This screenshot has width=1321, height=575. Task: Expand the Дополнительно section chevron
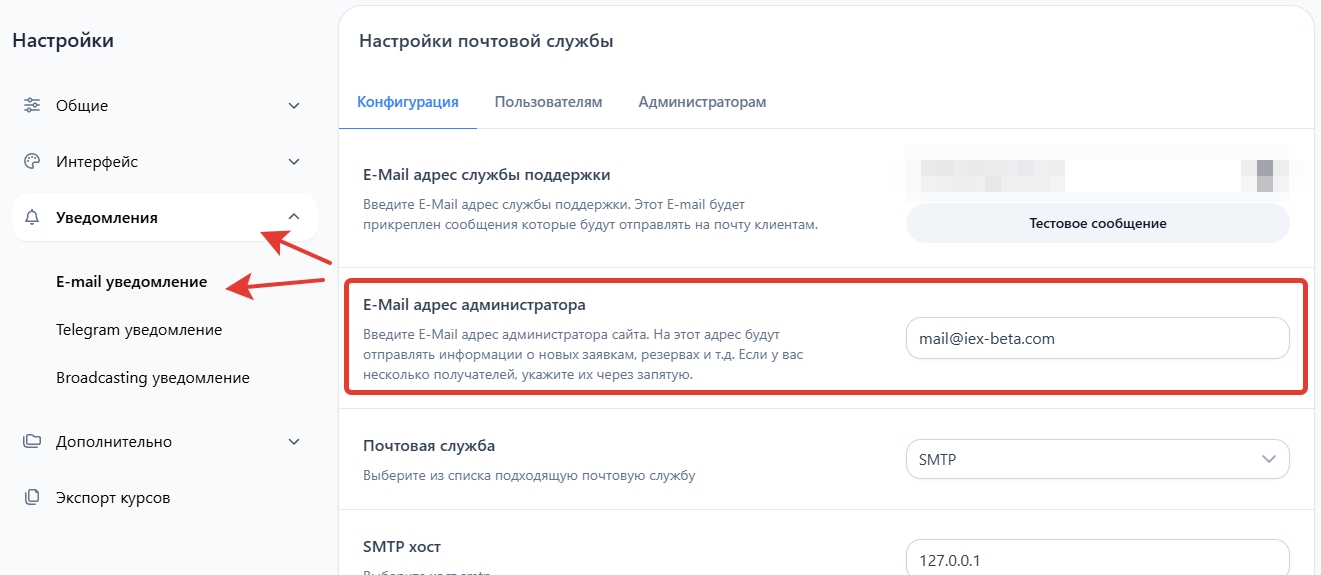pyautogui.click(x=294, y=441)
